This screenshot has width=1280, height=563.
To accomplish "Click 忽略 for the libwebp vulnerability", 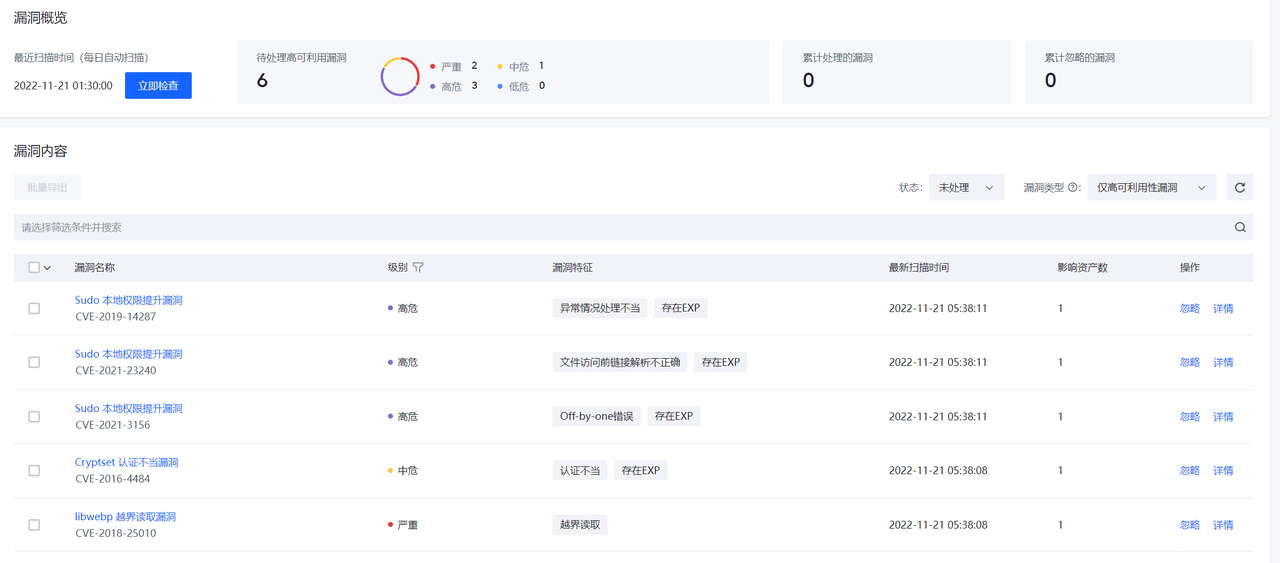I will coord(1189,525).
